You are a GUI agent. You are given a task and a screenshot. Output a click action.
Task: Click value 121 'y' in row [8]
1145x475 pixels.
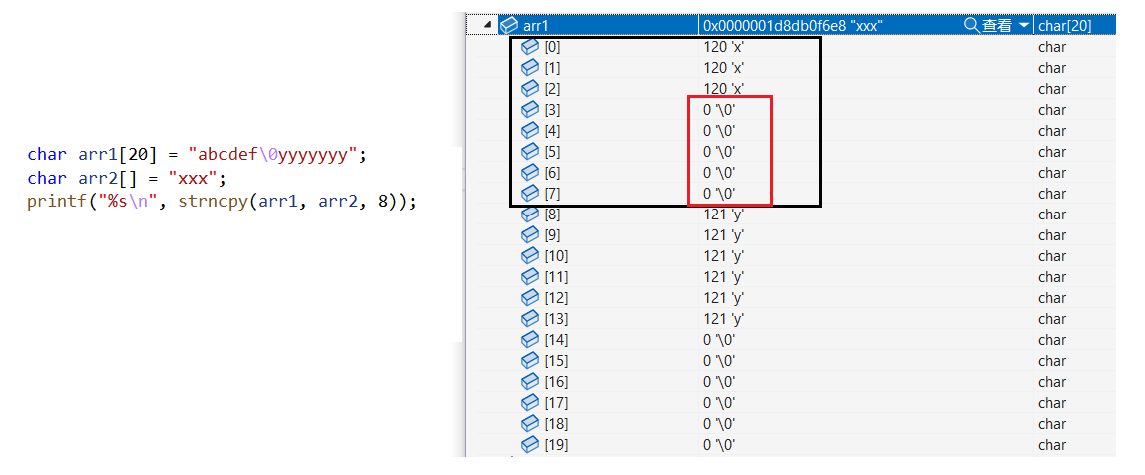(723, 214)
